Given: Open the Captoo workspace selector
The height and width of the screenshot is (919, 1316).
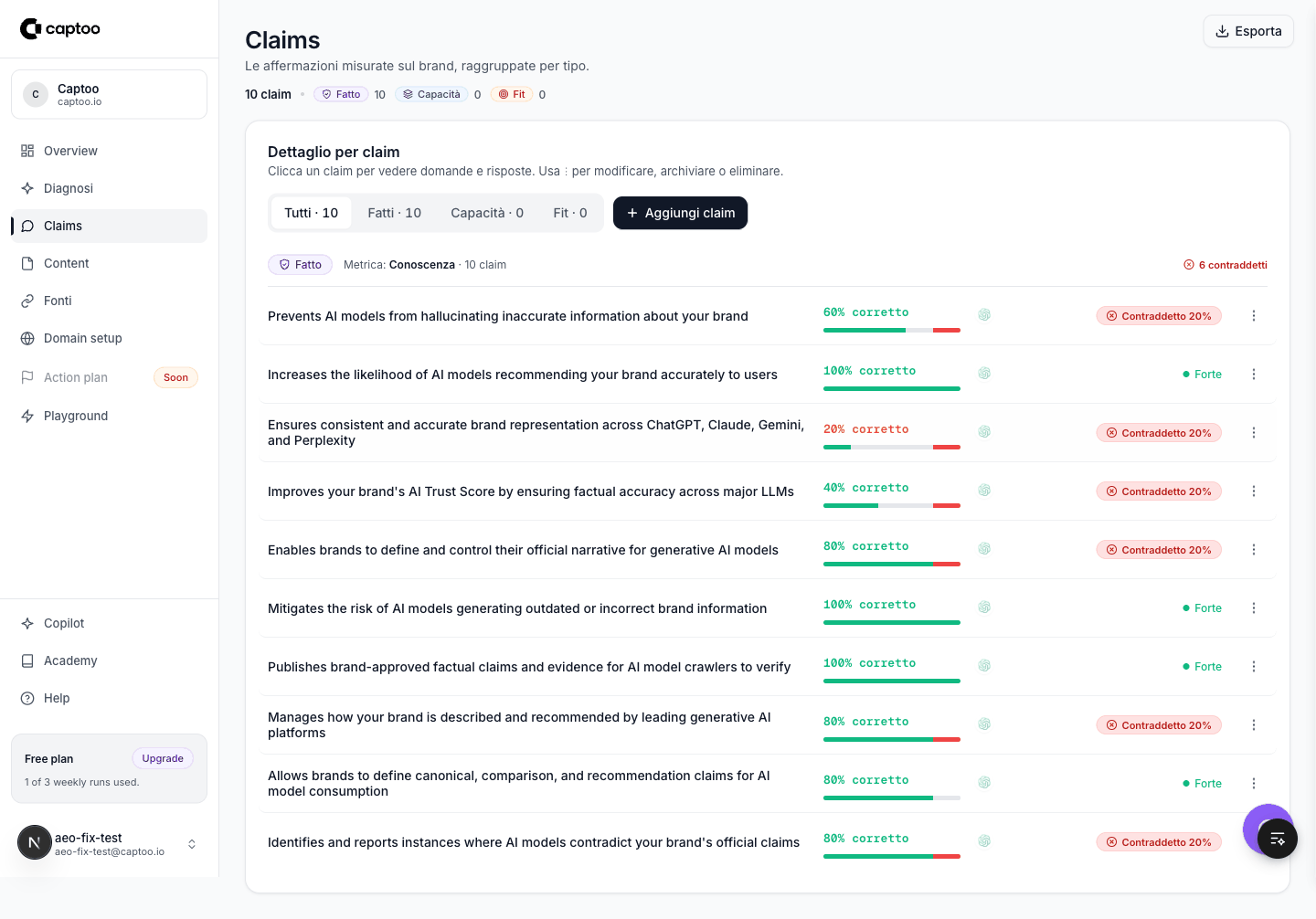Looking at the screenshot, I should pyautogui.click(x=109, y=94).
